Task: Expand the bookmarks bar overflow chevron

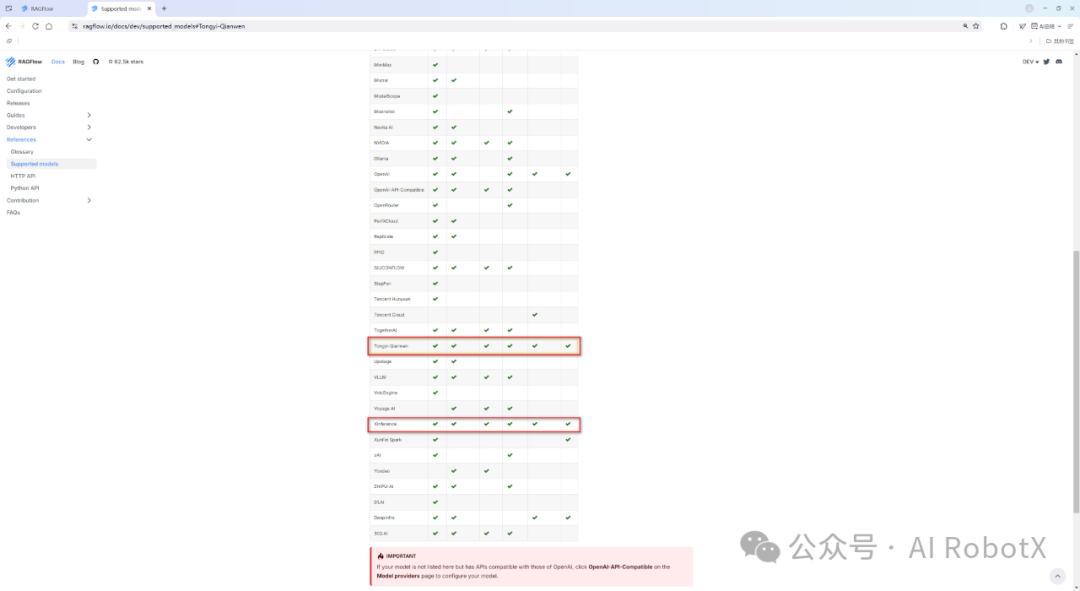Action: click(1031, 41)
